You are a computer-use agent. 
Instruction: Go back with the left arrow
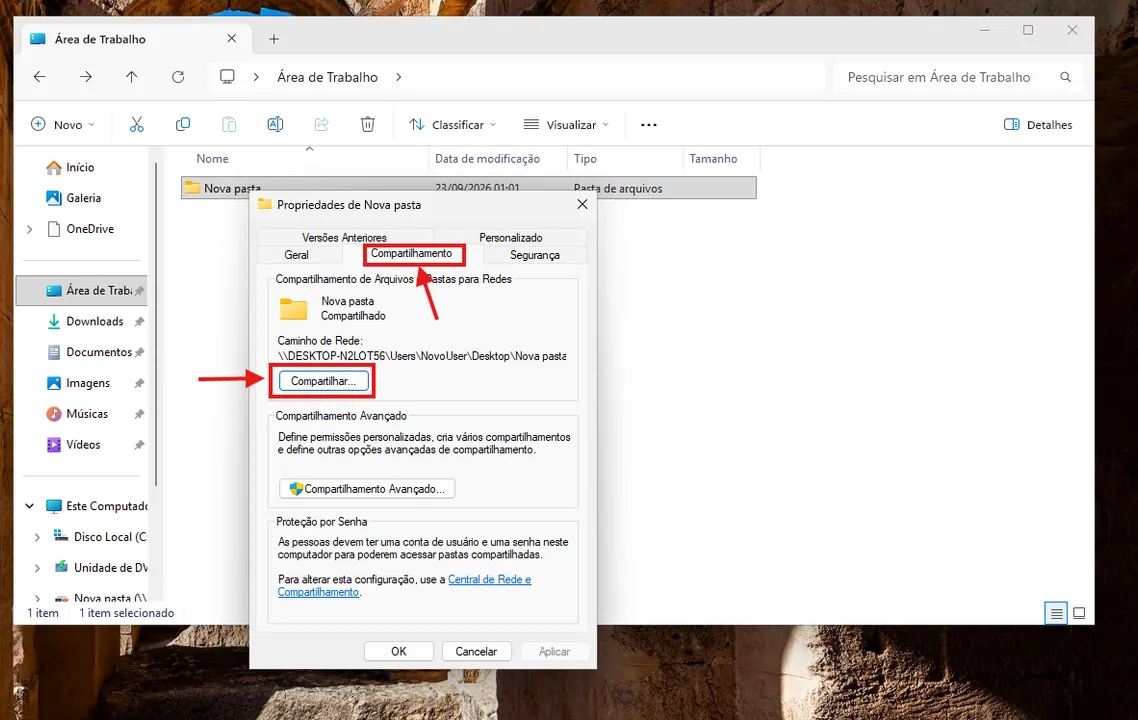[x=40, y=77]
